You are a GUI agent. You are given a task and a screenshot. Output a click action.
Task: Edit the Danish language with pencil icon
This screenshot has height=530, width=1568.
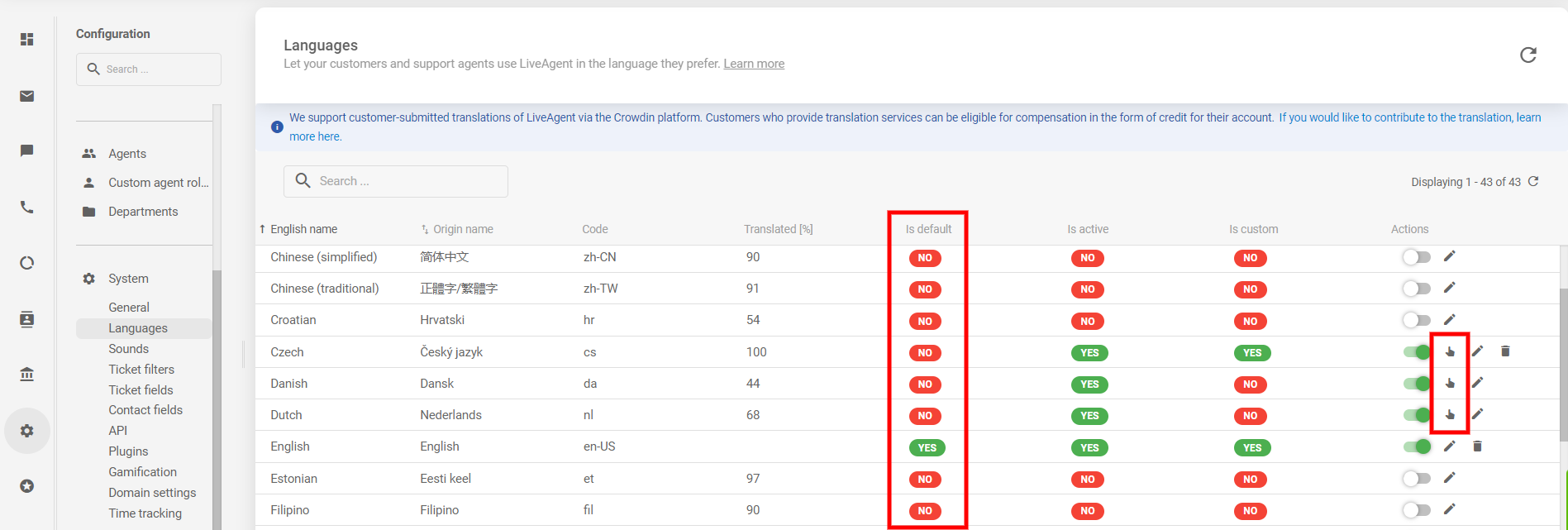pos(1477,382)
